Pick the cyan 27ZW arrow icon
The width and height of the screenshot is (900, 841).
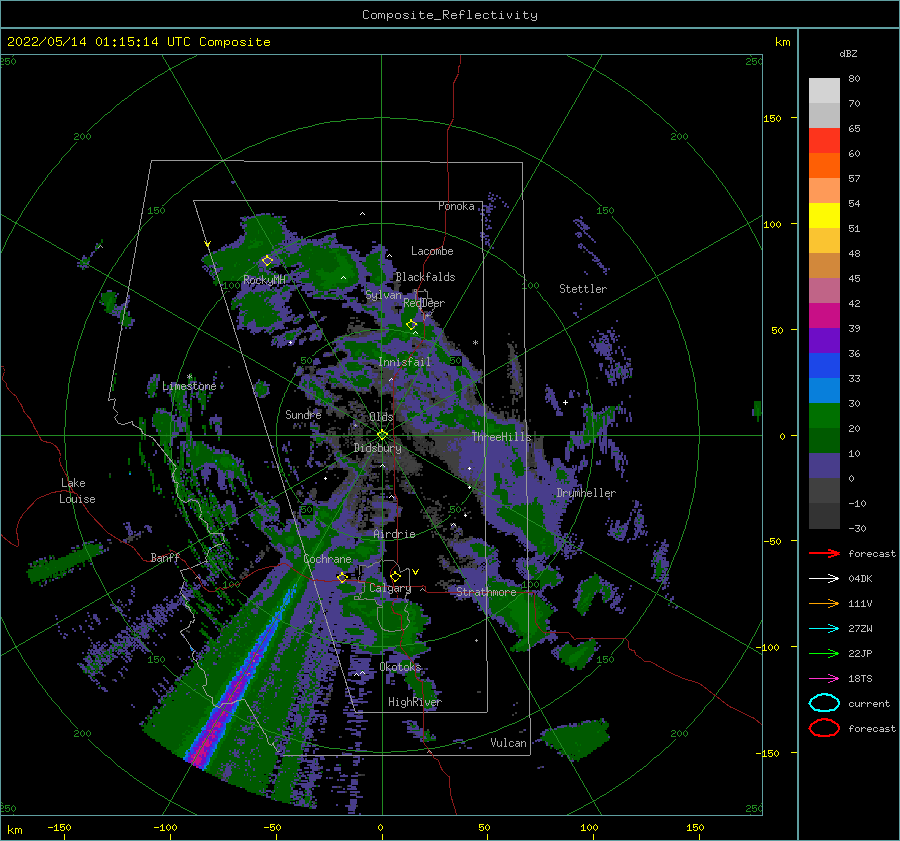pyautogui.click(x=824, y=629)
